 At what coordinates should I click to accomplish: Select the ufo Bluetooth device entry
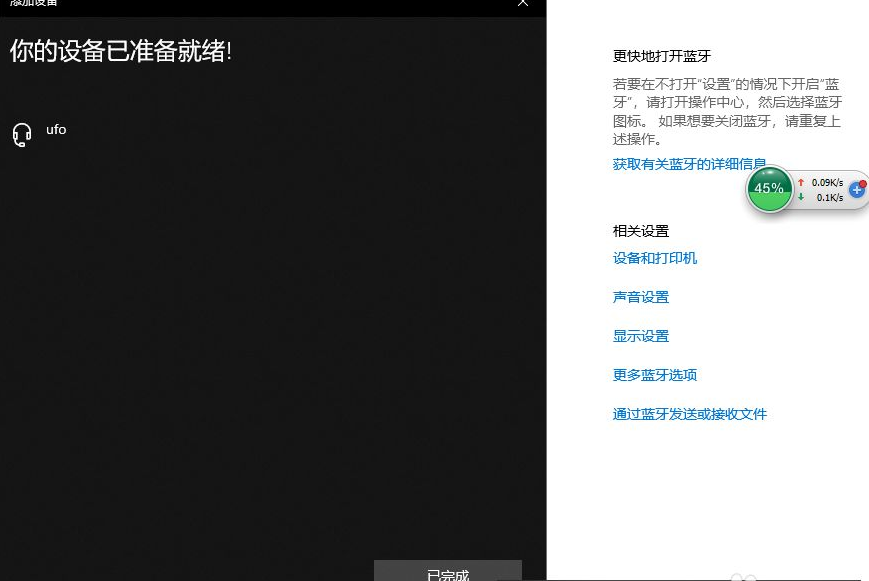click(56, 130)
